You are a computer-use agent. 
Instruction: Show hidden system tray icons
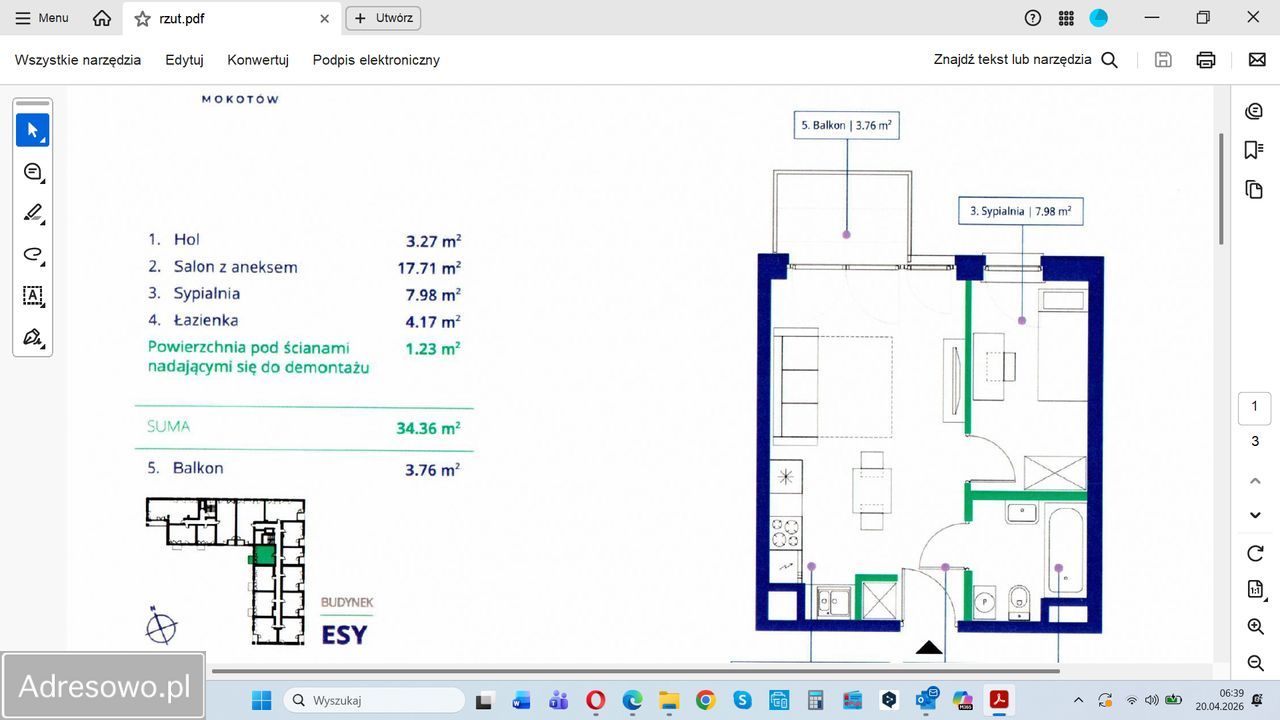click(x=1078, y=700)
